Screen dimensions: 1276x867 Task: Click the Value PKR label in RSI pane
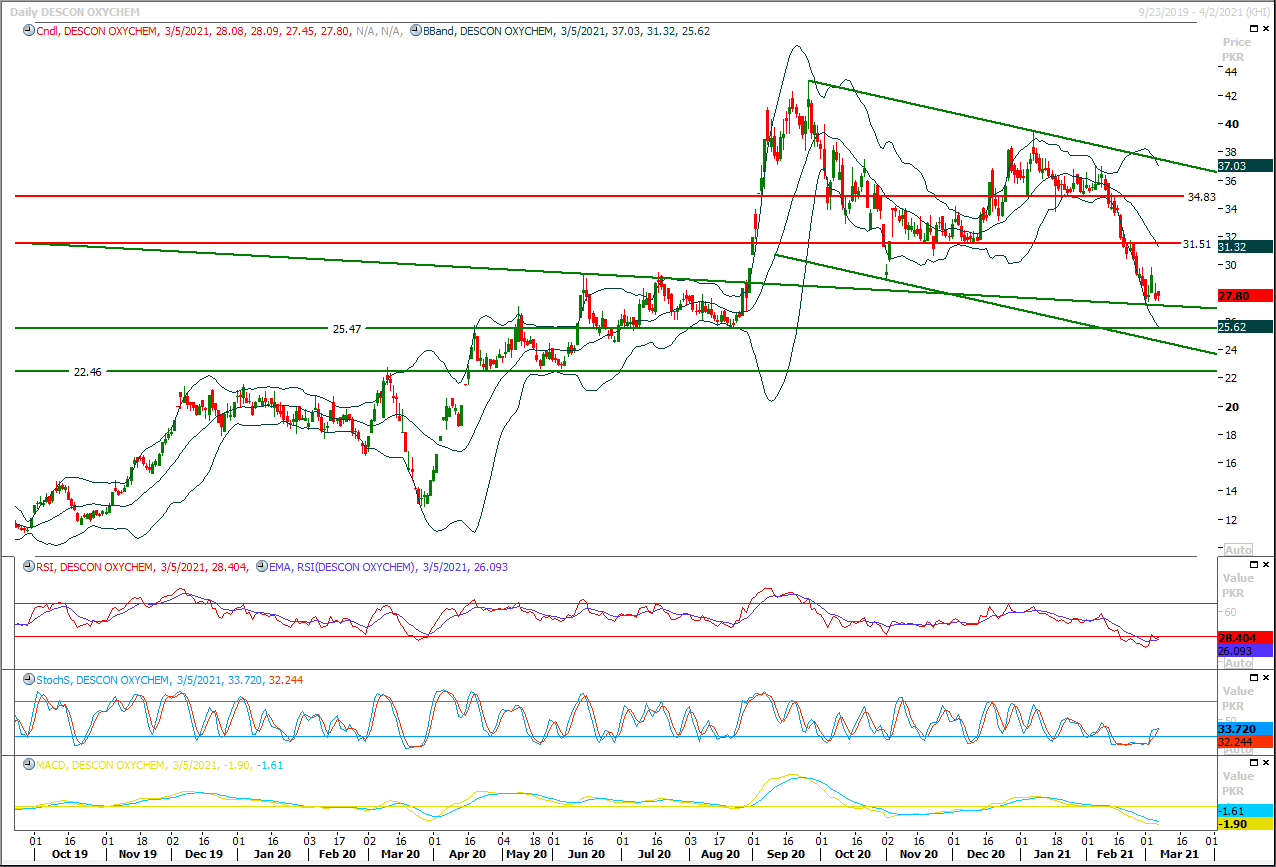point(1237,584)
